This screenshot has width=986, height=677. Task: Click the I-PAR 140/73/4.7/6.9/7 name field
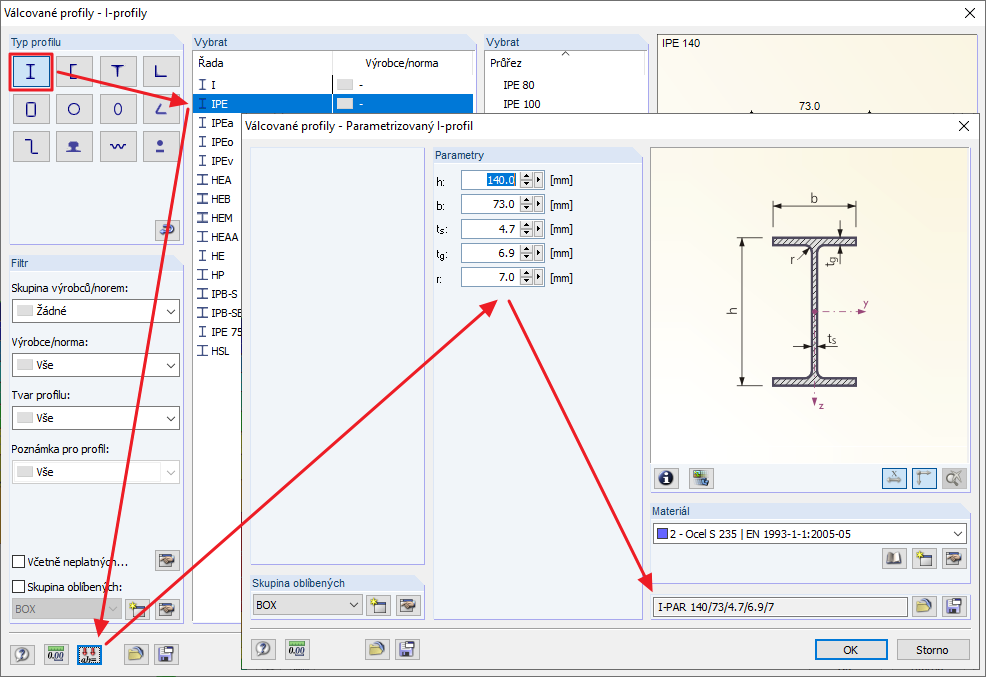(780, 607)
